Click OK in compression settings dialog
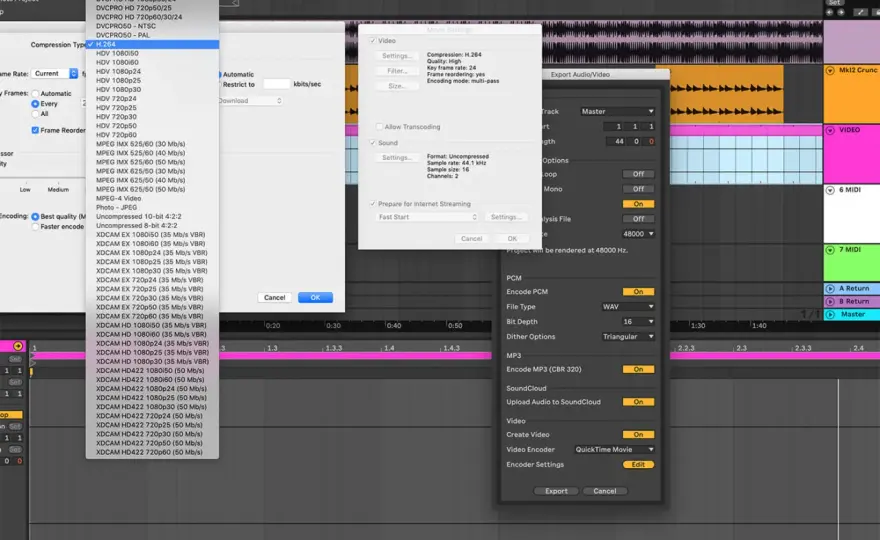Screen dimensions: 880x540 (x=315, y=298)
